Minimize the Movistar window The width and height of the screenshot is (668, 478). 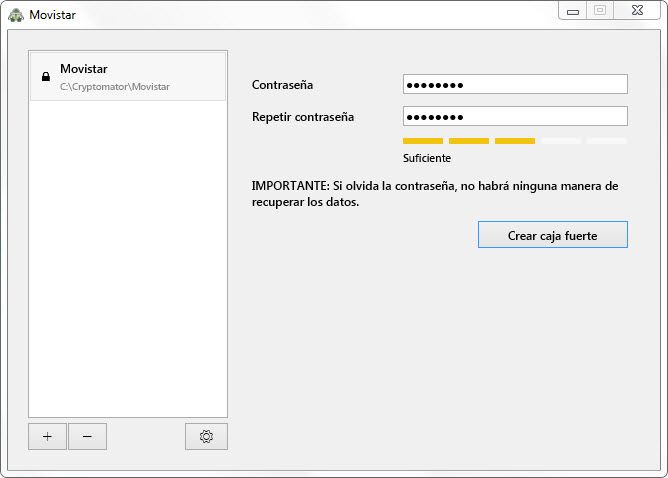[x=572, y=10]
